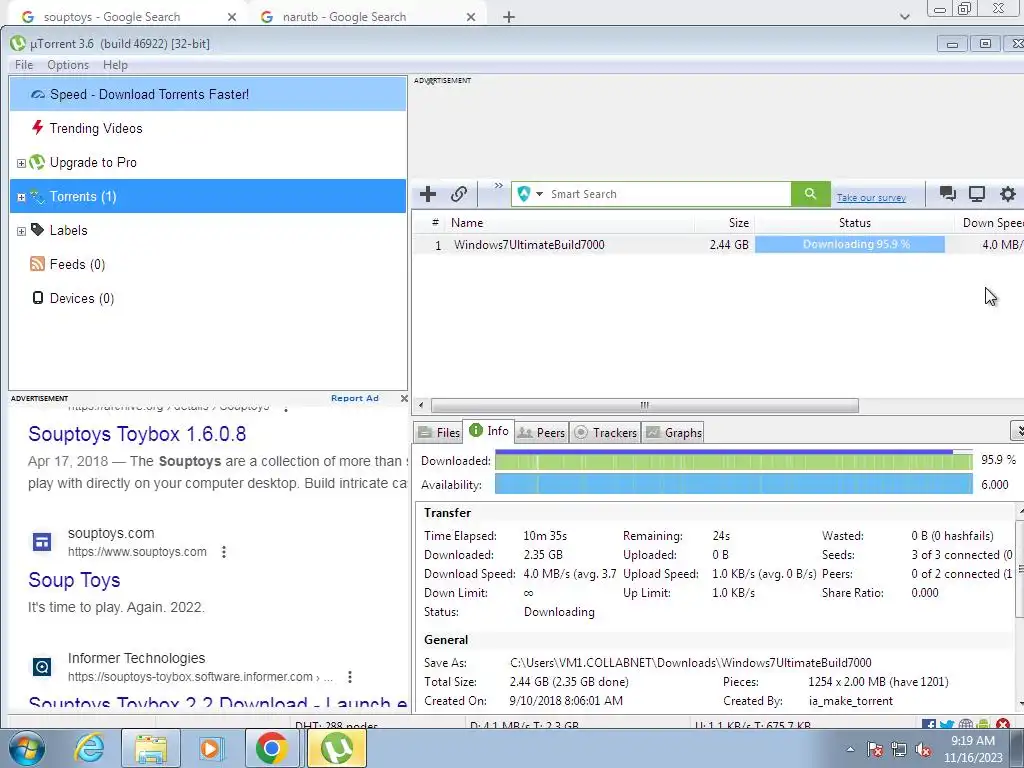Click the Downloaded pieces bar
Screen dimensions: 1024x768
733,461
